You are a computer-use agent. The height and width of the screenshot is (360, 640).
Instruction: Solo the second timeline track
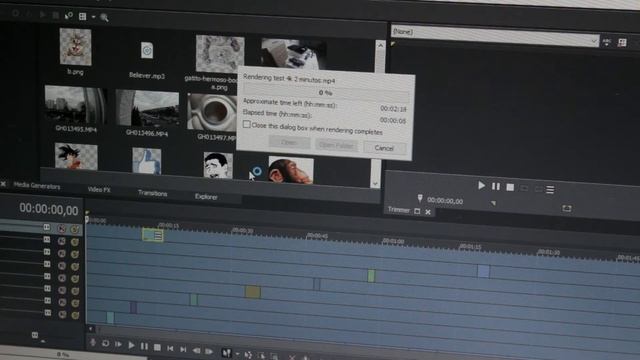(x=75, y=242)
